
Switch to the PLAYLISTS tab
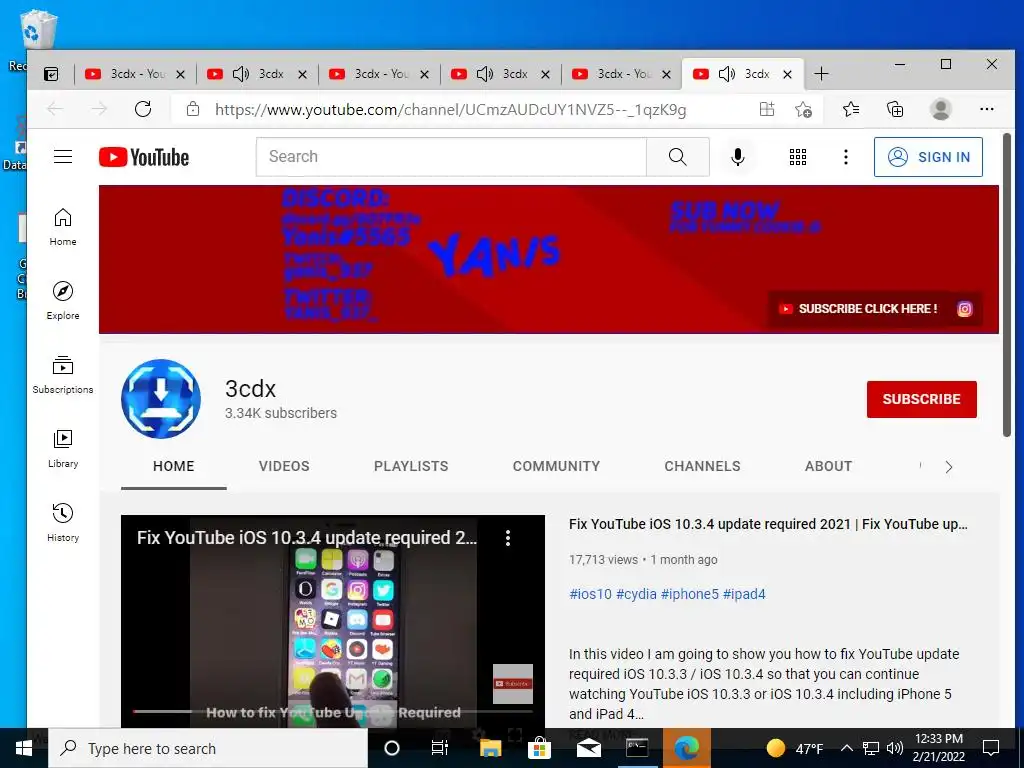point(411,466)
